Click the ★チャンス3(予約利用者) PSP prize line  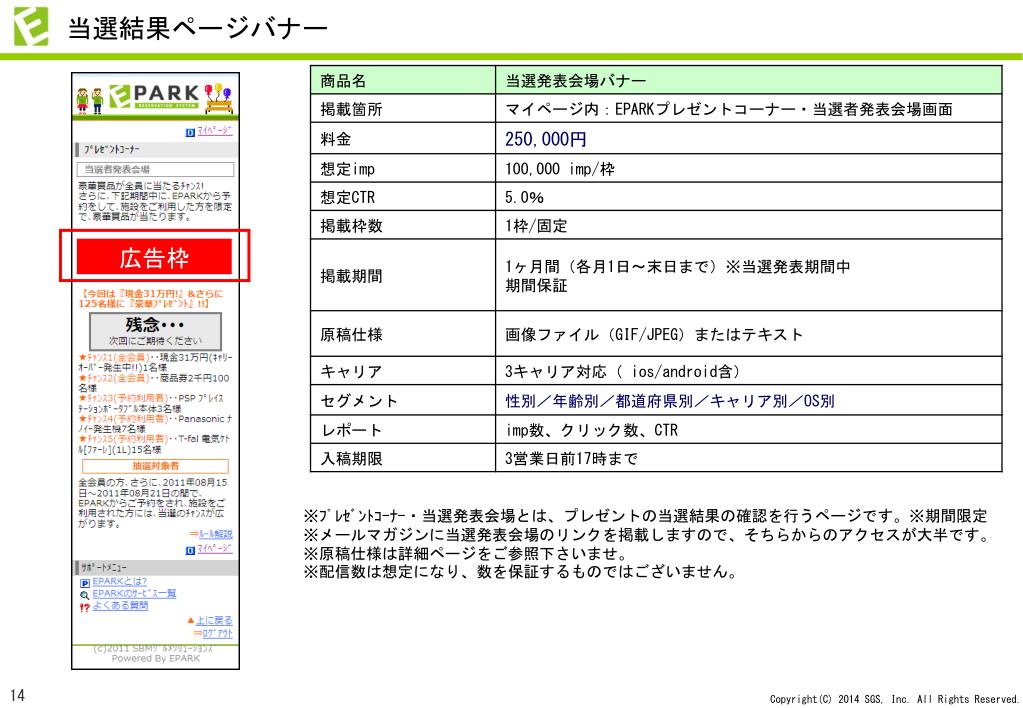(153, 403)
